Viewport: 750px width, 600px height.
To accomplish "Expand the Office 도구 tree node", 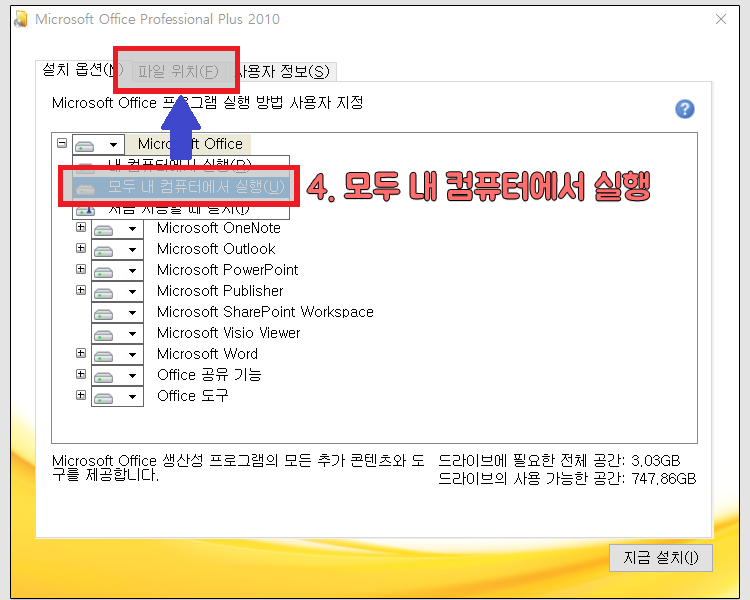I will click(81, 395).
